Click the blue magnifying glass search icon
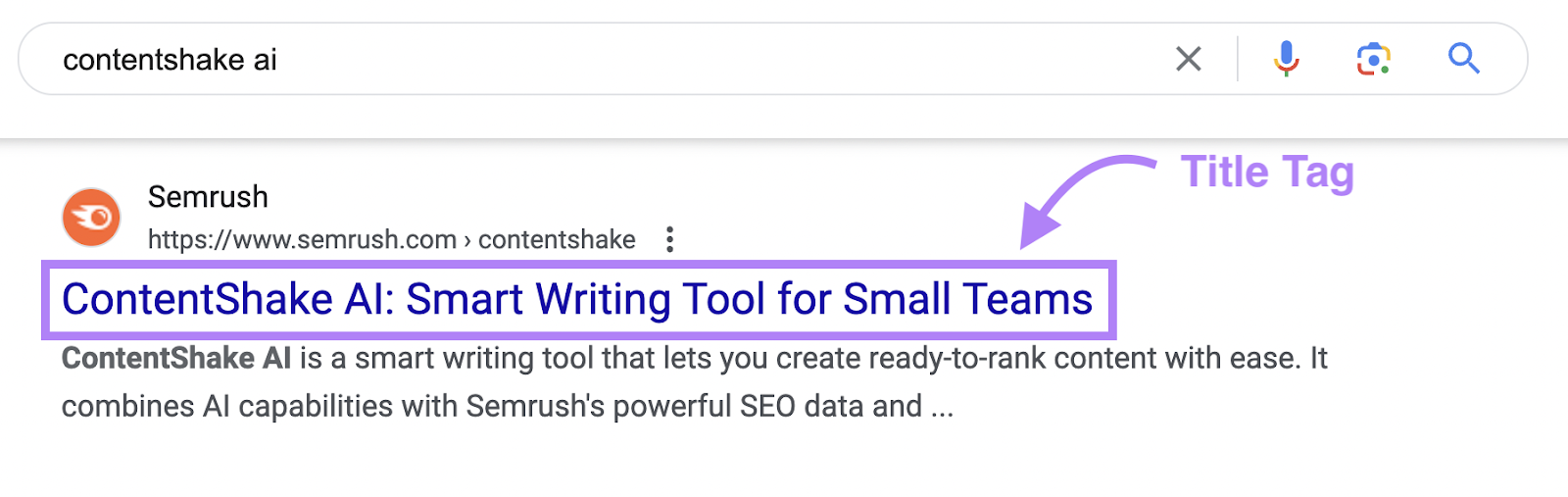Image resolution: width=1568 pixels, height=497 pixels. click(x=1463, y=59)
